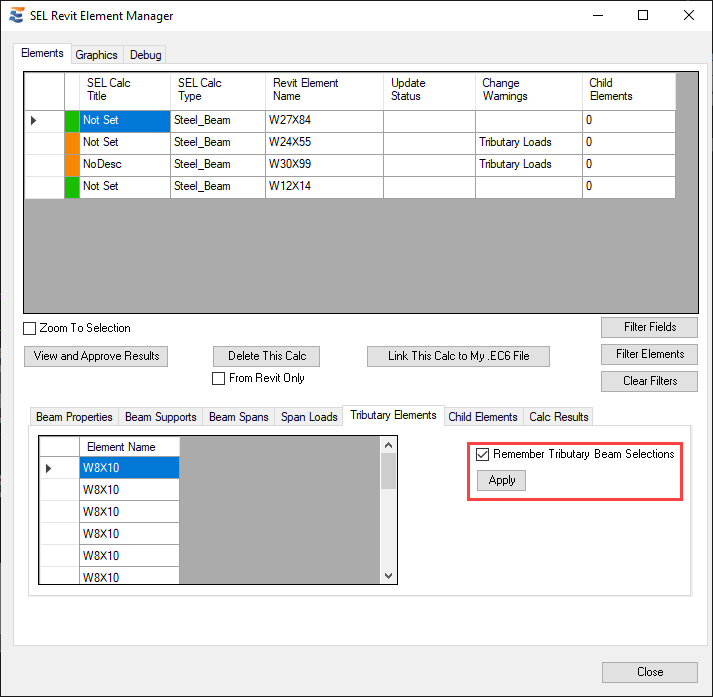Image resolution: width=713 pixels, height=697 pixels.
Task: Open the Filter Fields dialog
Action: pyautogui.click(x=649, y=327)
